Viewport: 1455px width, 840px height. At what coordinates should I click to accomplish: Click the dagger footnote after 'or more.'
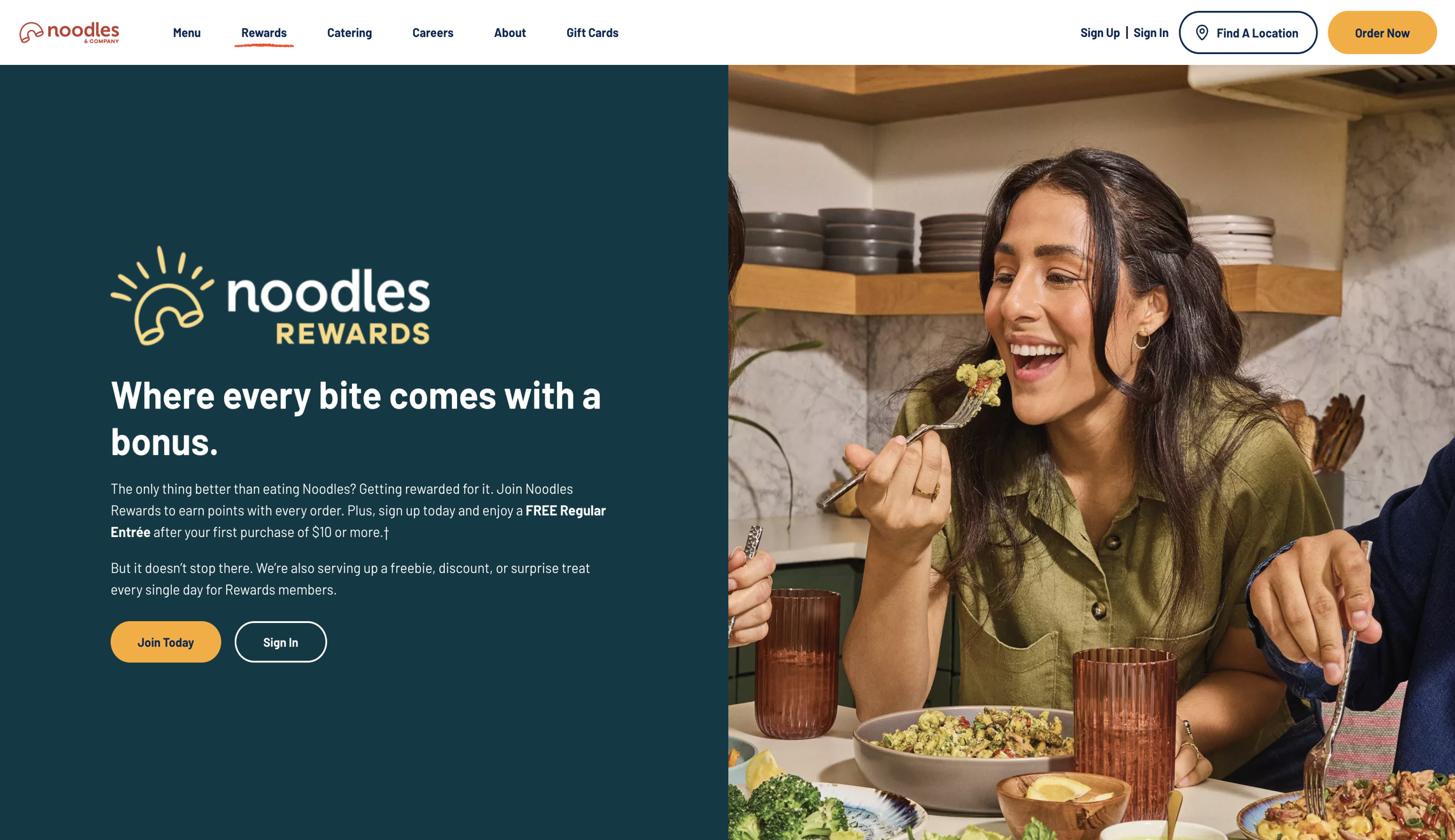tap(386, 533)
